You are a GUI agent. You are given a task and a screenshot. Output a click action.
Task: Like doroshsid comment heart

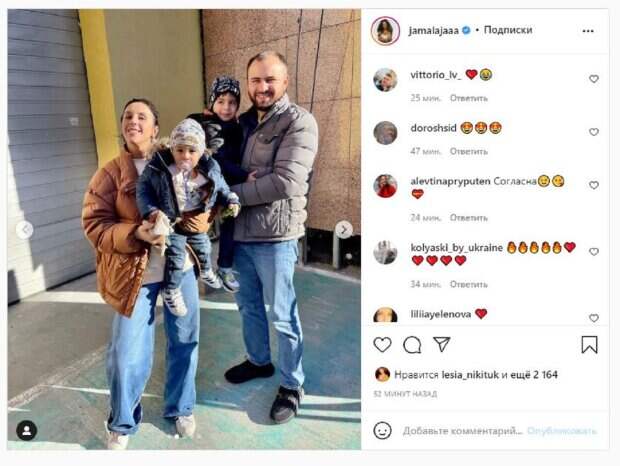tap(594, 132)
